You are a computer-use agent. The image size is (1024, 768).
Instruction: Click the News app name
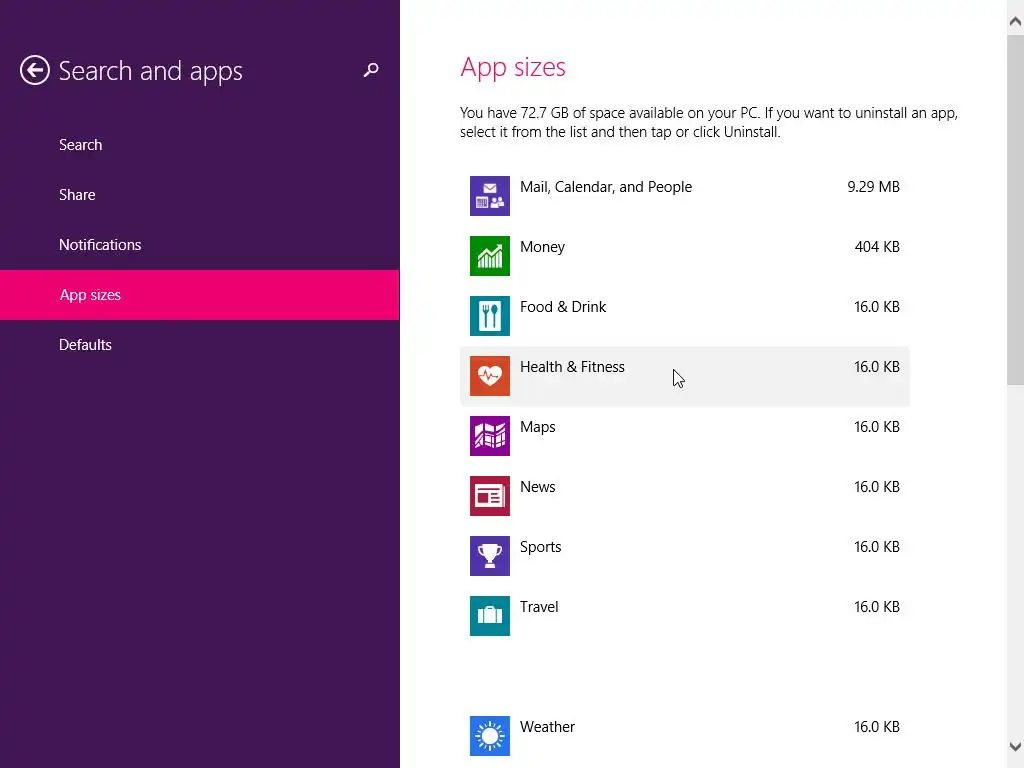coord(537,487)
